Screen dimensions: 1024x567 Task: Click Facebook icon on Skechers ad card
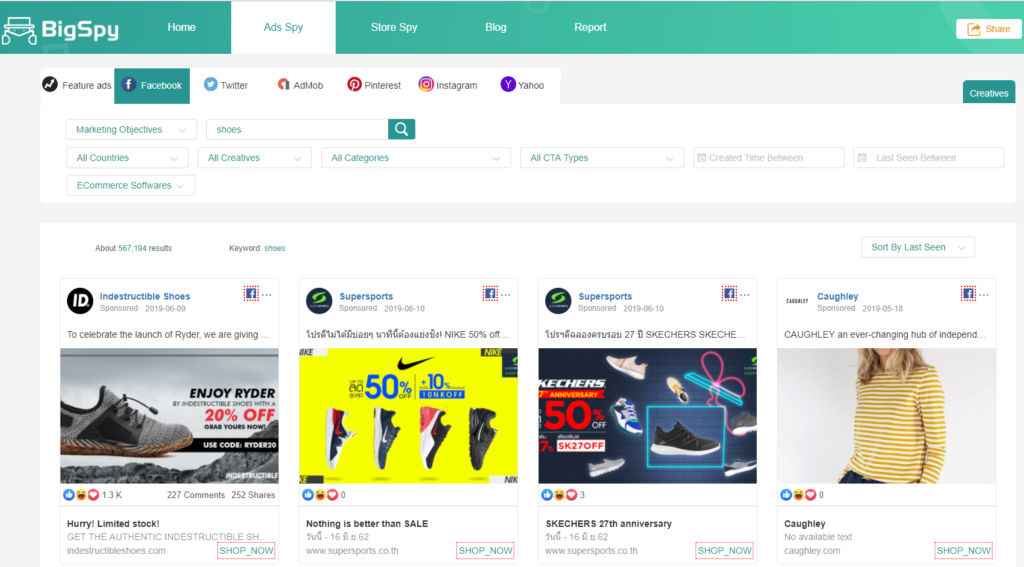coord(729,293)
